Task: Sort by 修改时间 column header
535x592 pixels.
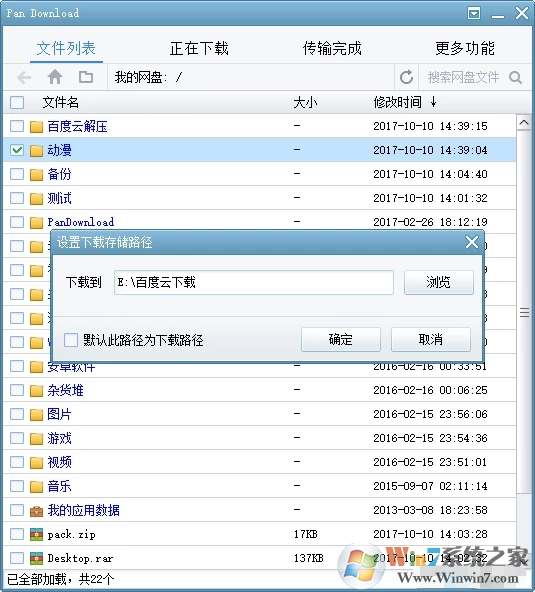Action: [x=398, y=102]
